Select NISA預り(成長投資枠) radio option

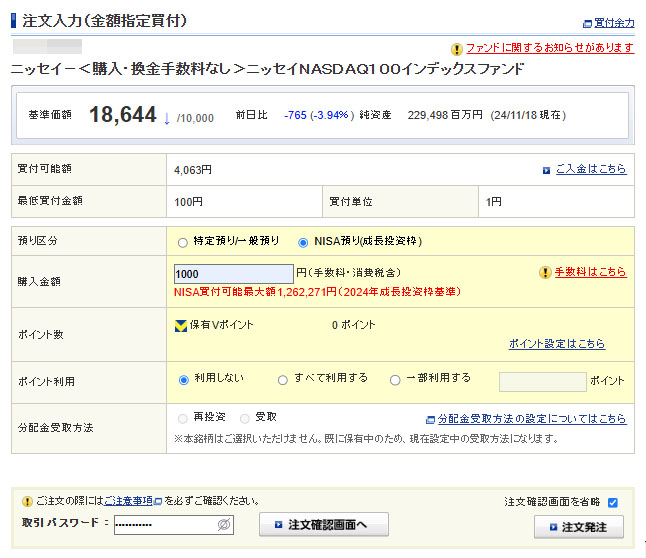pos(304,242)
